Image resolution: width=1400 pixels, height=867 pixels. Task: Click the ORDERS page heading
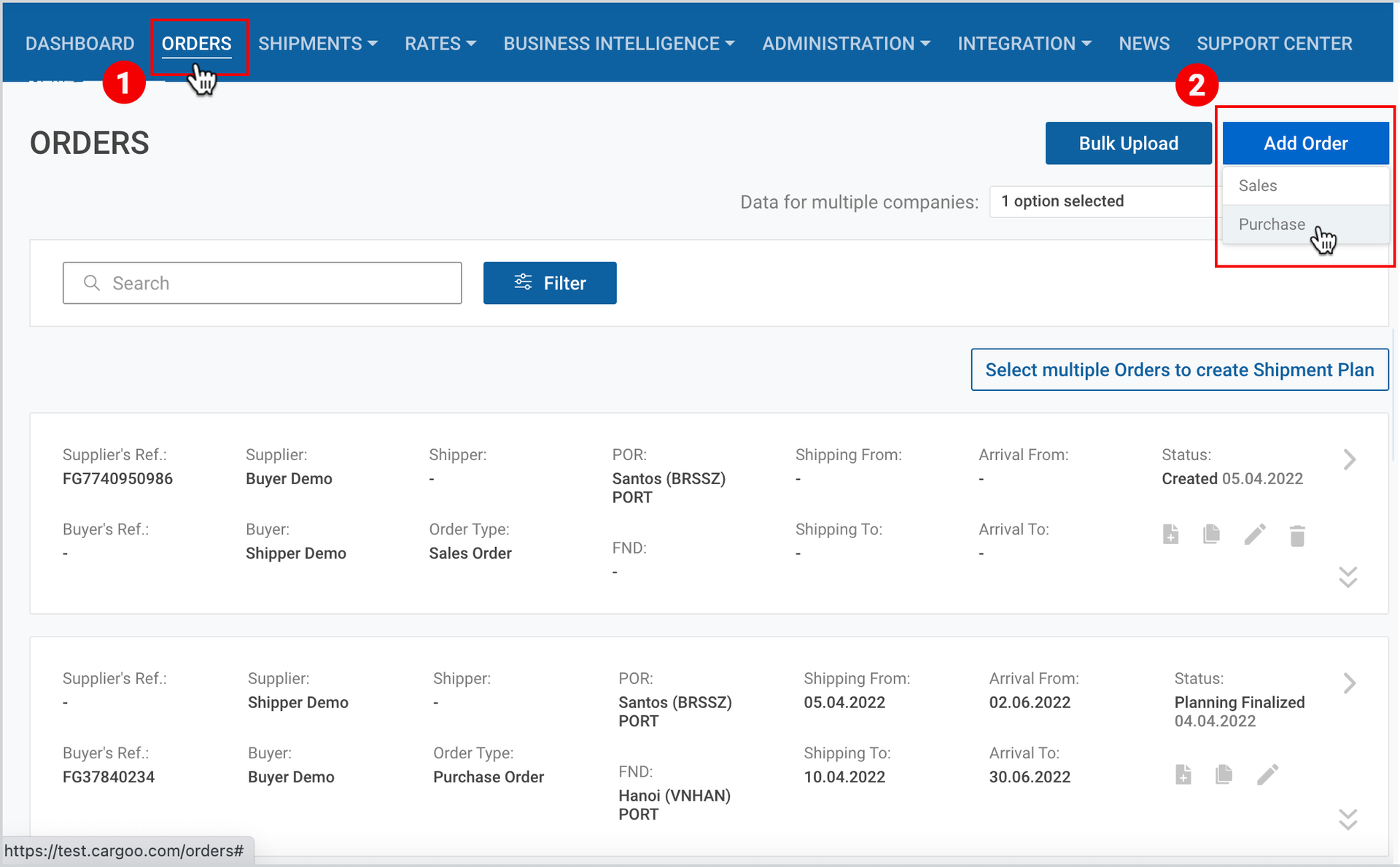[90, 143]
